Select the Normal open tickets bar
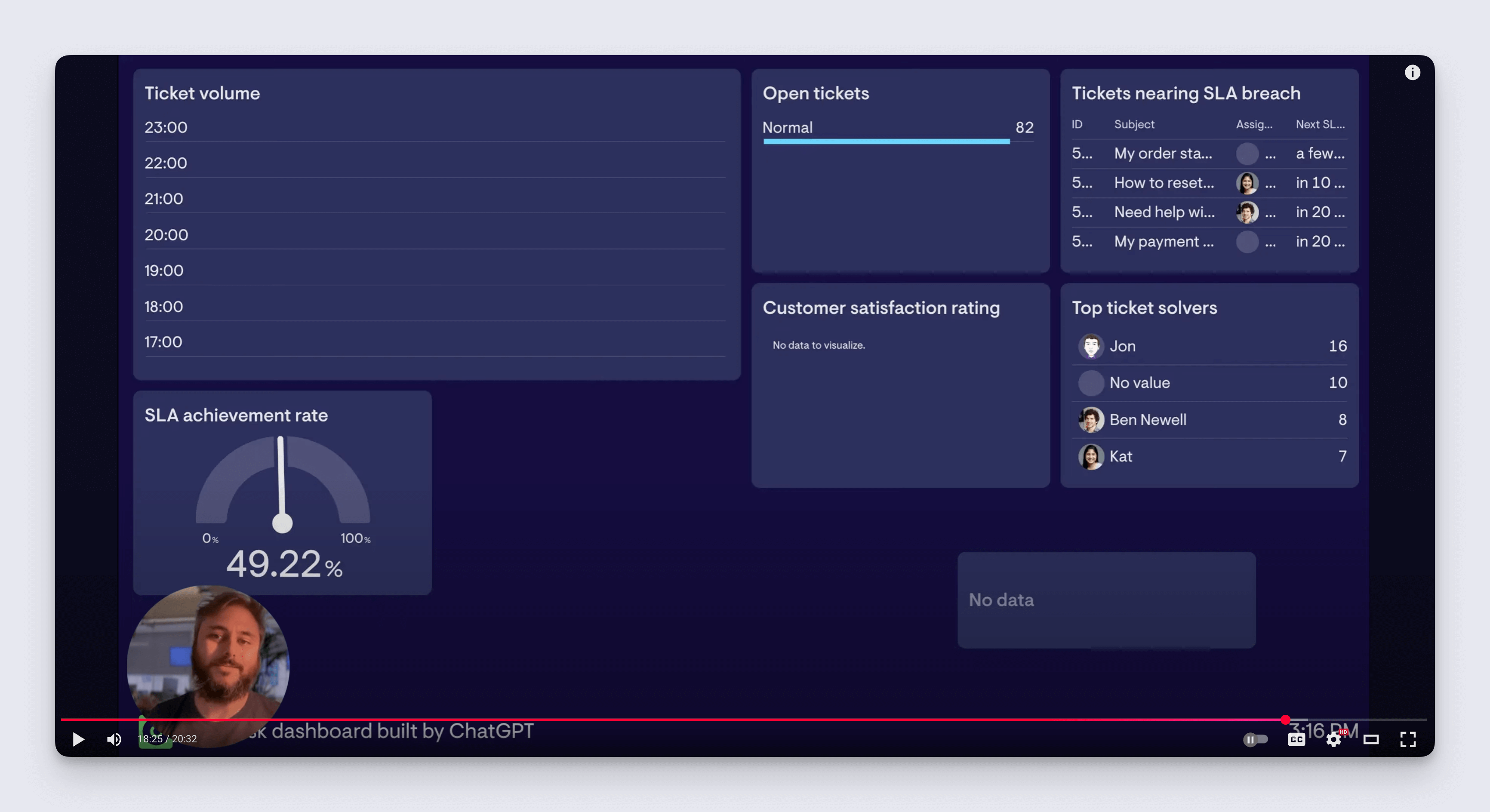This screenshot has width=1490, height=812. click(x=886, y=141)
